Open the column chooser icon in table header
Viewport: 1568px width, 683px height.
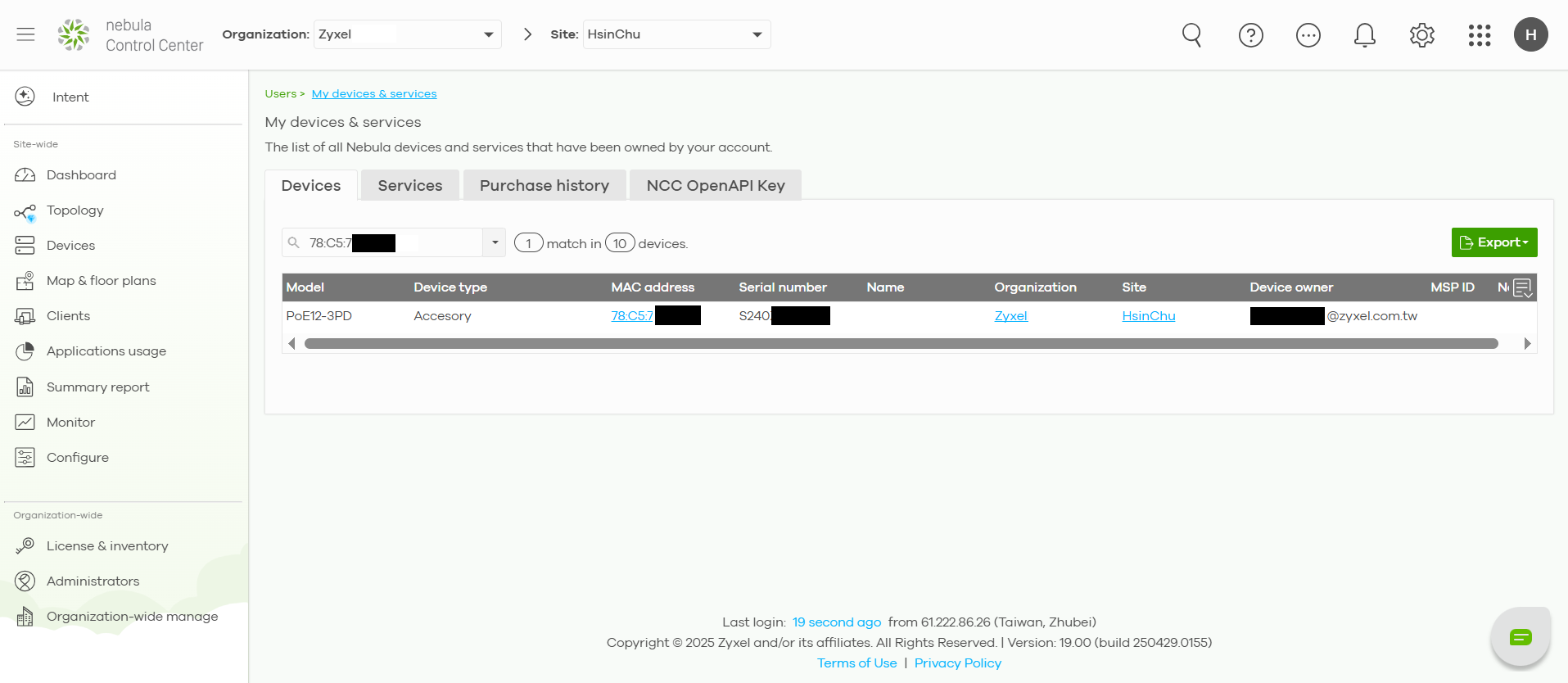click(1522, 288)
